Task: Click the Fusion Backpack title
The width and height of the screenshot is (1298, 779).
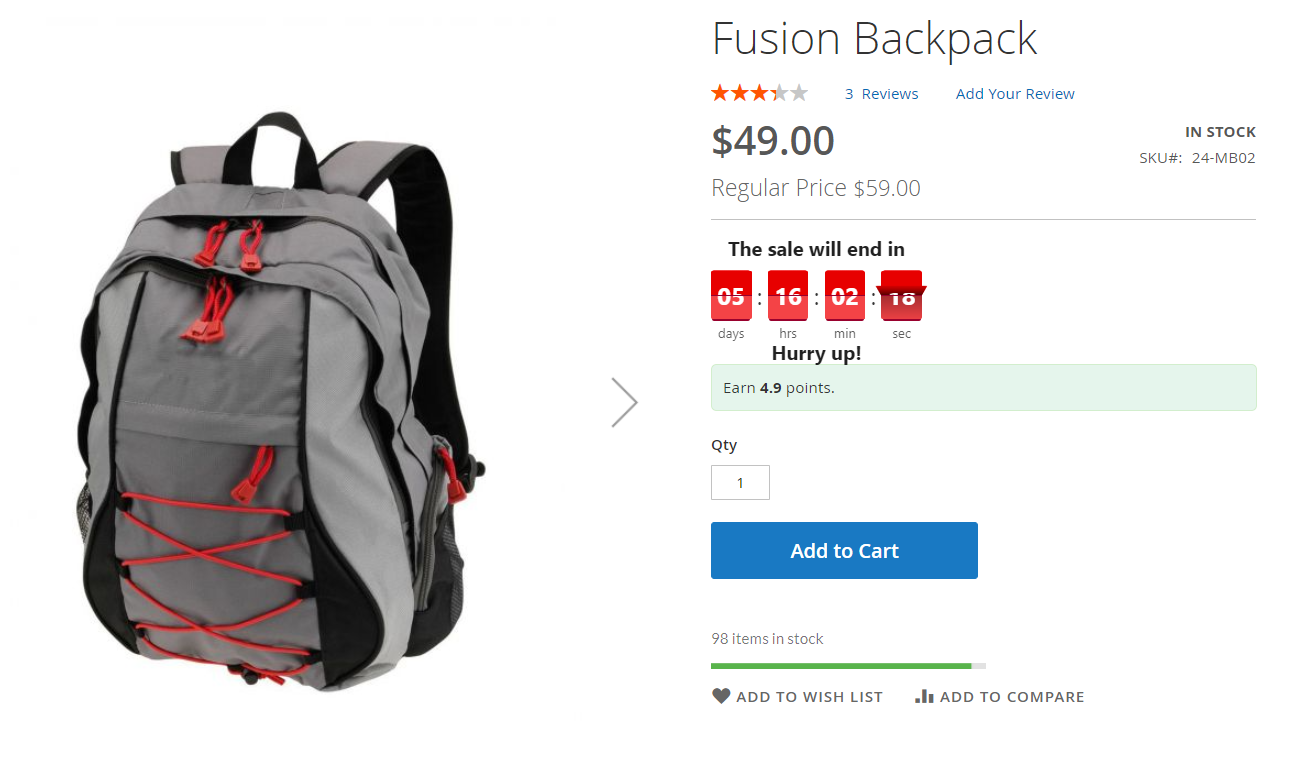Action: [x=875, y=39]
